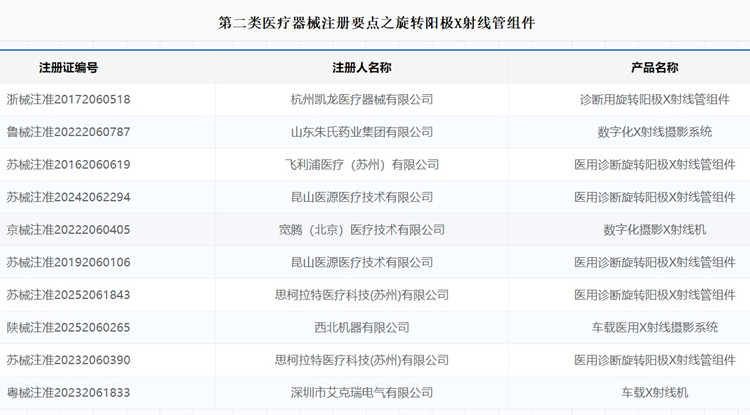Click registration number 京械注准20222060405
The width and height of the screenshot is (750, 415).
(68, 230)
